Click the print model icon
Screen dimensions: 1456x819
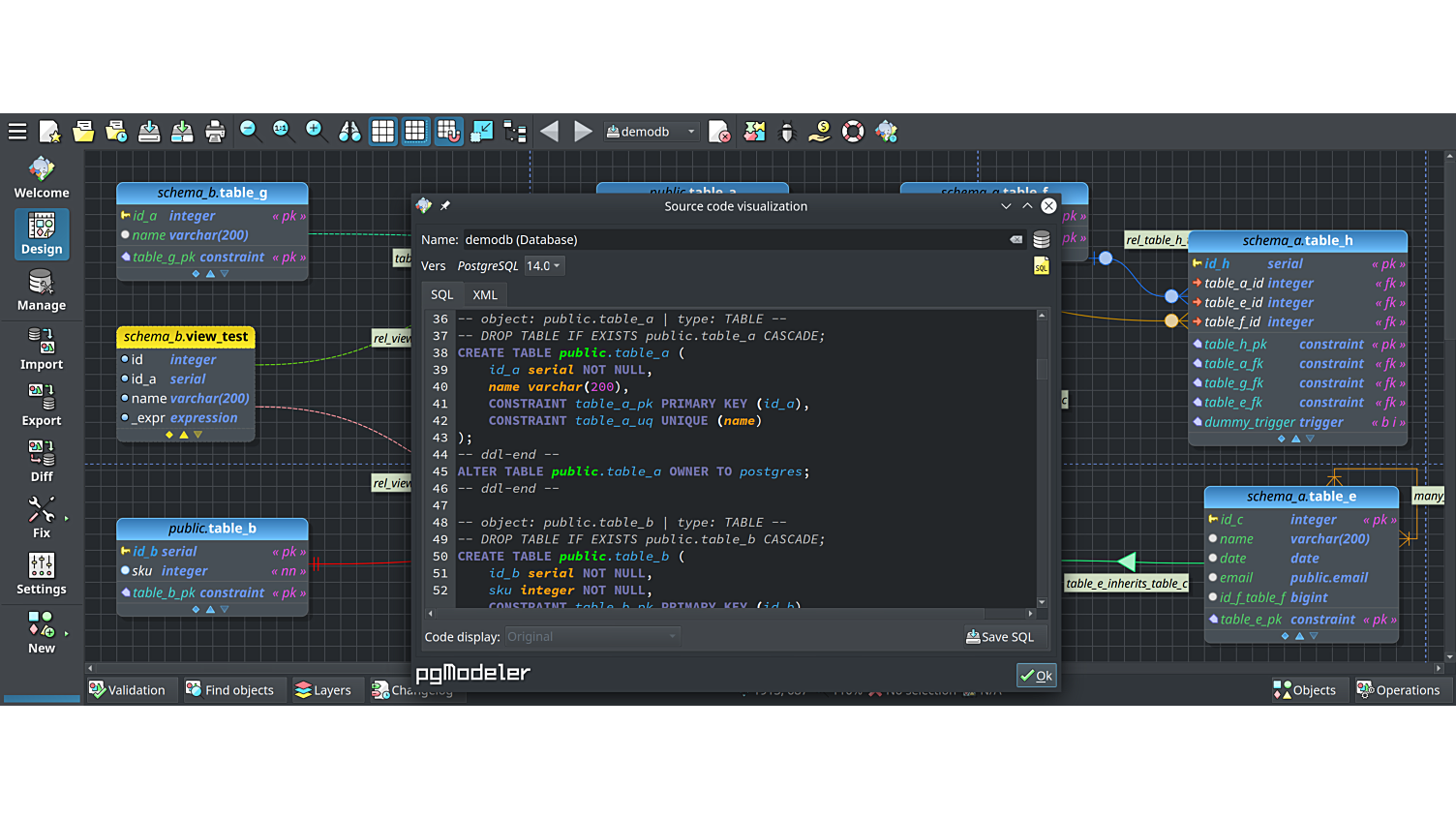[215, 132]
